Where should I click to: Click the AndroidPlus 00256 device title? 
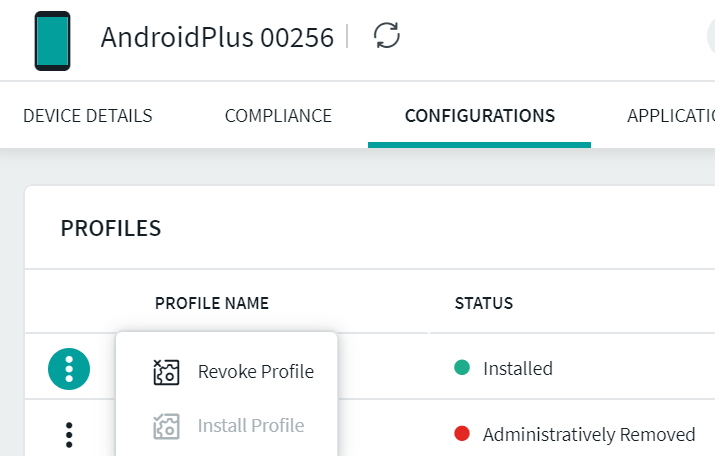point(217,38)
